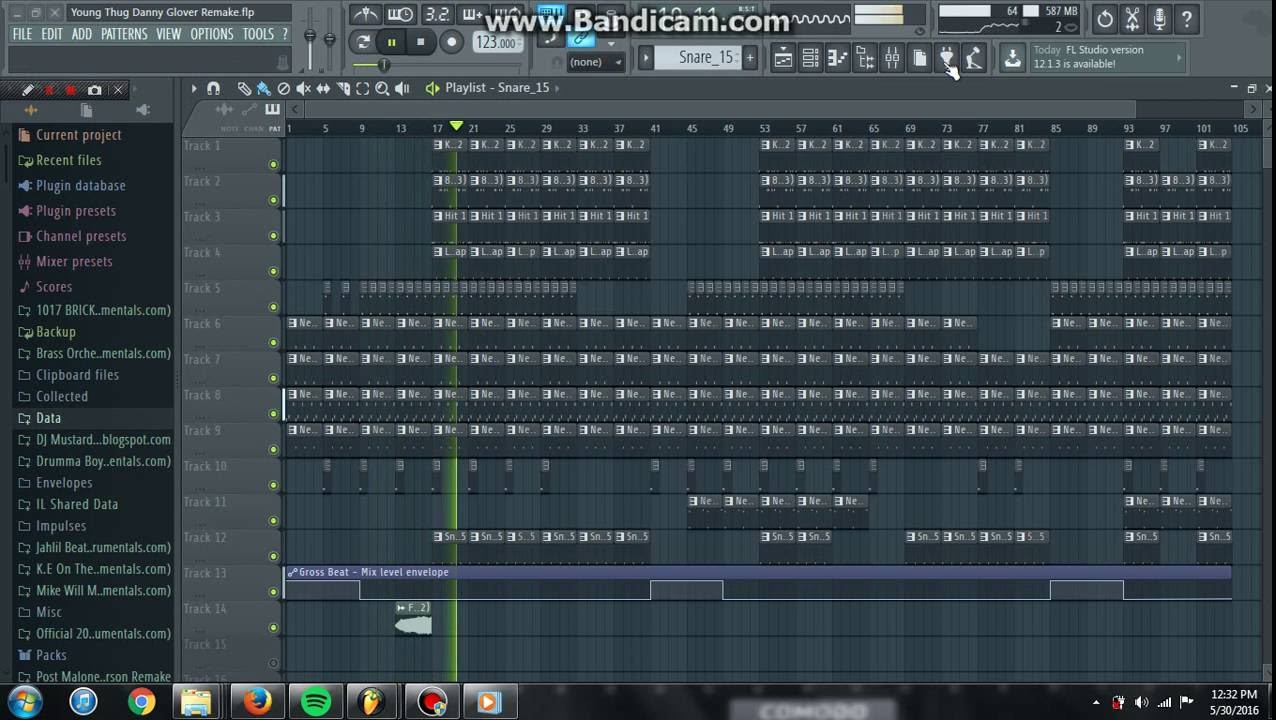Viewport: 1276px width, 720px height.
Task: Open the mixer view icon
Action: (892, 58)
